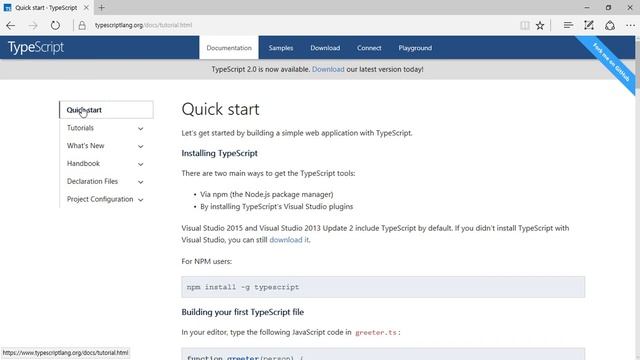Click 'For NPM users:' text
The height and width of the screenshot is (360, 640).
click(207, 262)
